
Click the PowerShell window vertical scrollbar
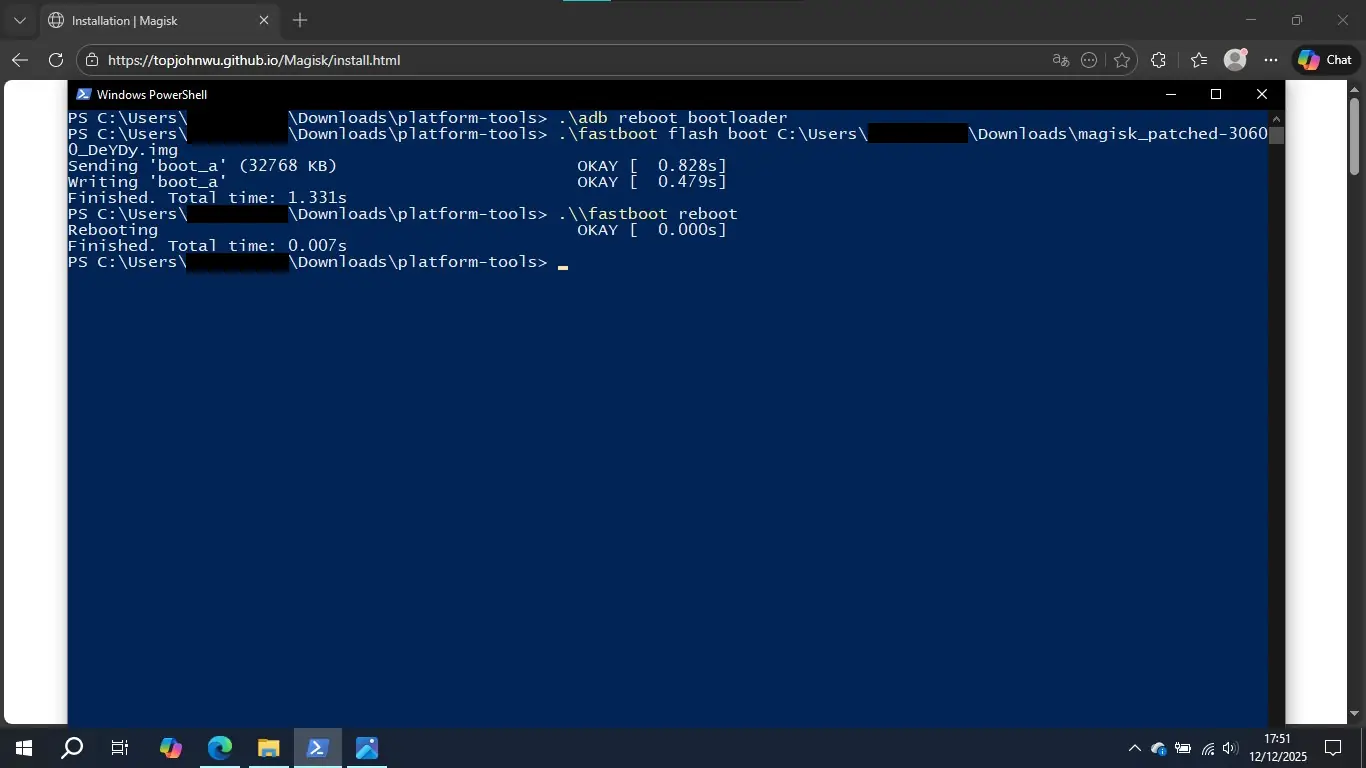(1276, 400)
